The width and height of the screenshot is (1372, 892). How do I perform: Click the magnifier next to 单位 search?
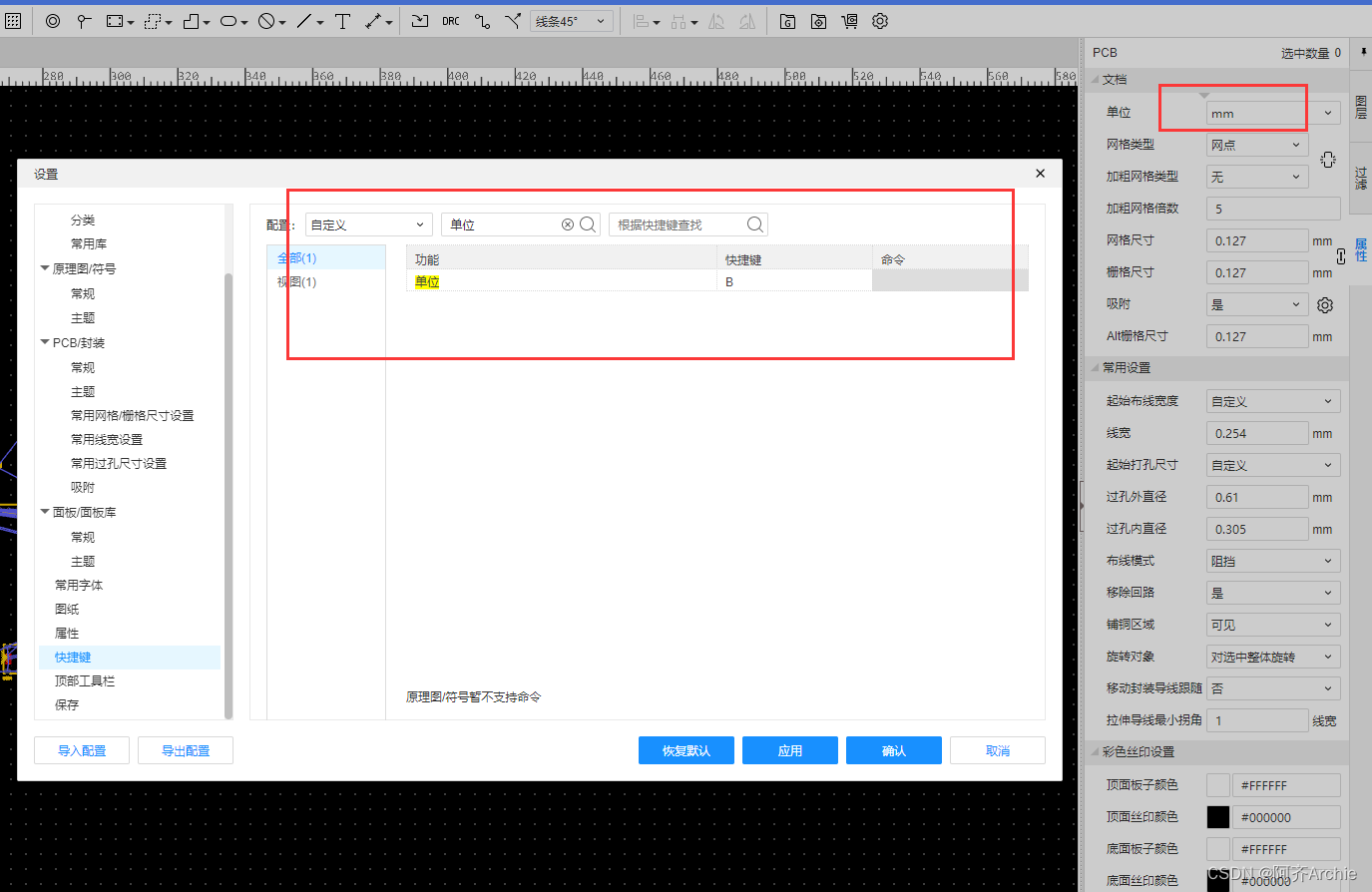pyautogui.click(x=588, y=224)
